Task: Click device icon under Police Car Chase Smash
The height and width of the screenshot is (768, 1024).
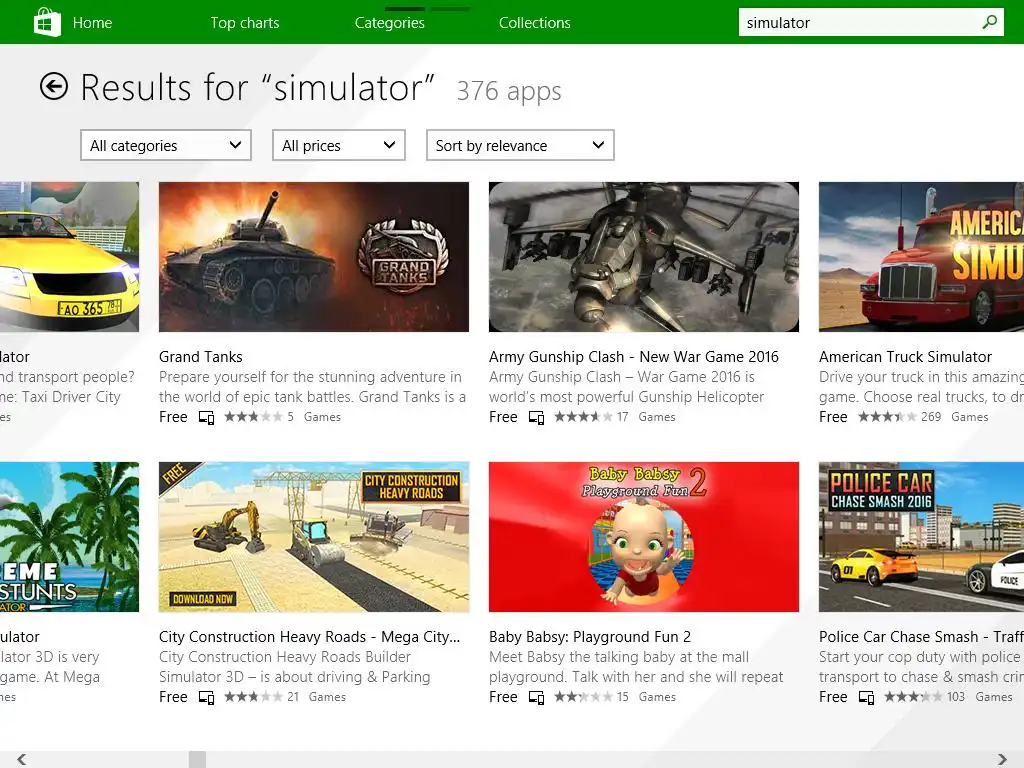Action: (866, 697)
